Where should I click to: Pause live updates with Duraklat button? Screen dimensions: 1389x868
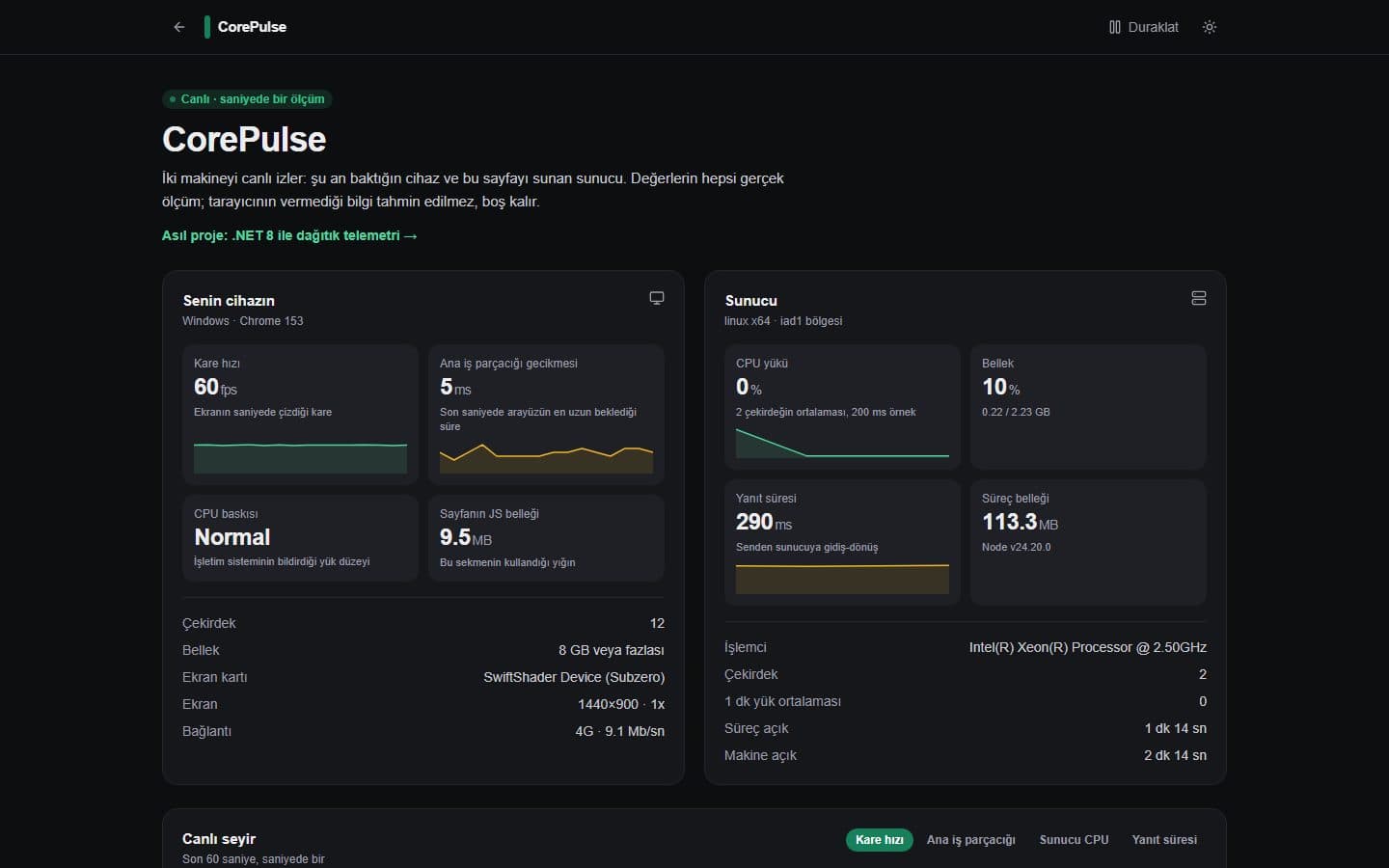[1144, 27]
